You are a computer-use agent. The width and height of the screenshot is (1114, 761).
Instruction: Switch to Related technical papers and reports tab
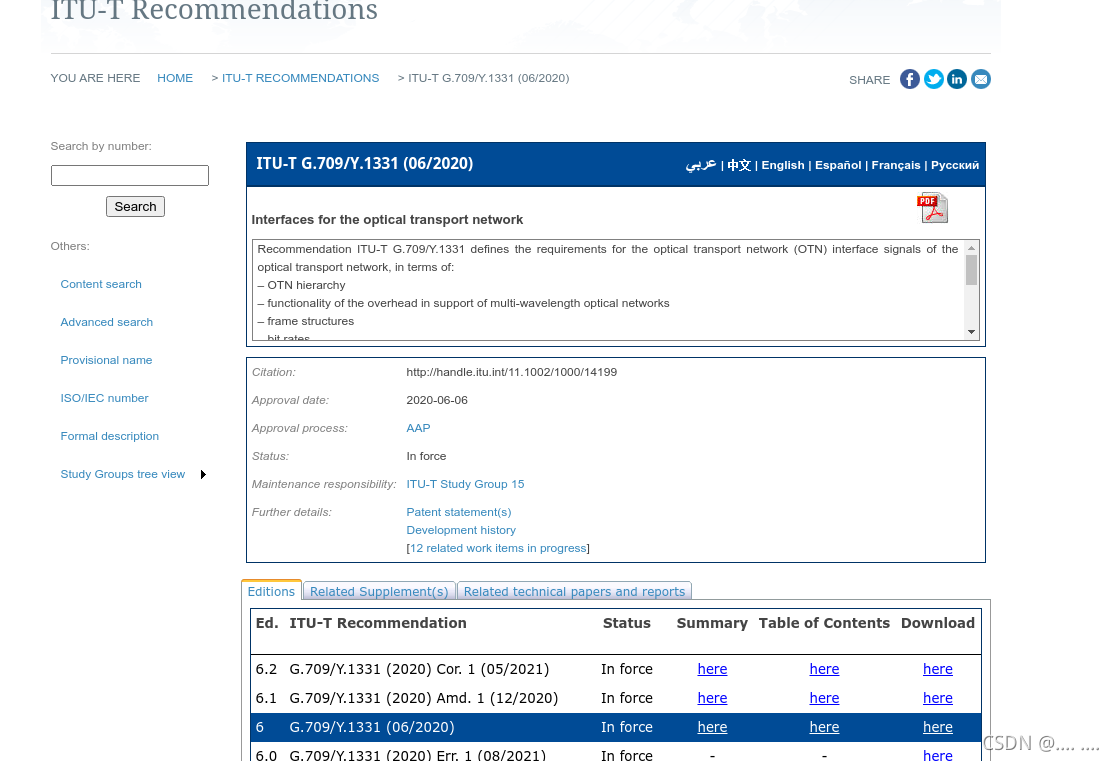(x=574, y=591)
